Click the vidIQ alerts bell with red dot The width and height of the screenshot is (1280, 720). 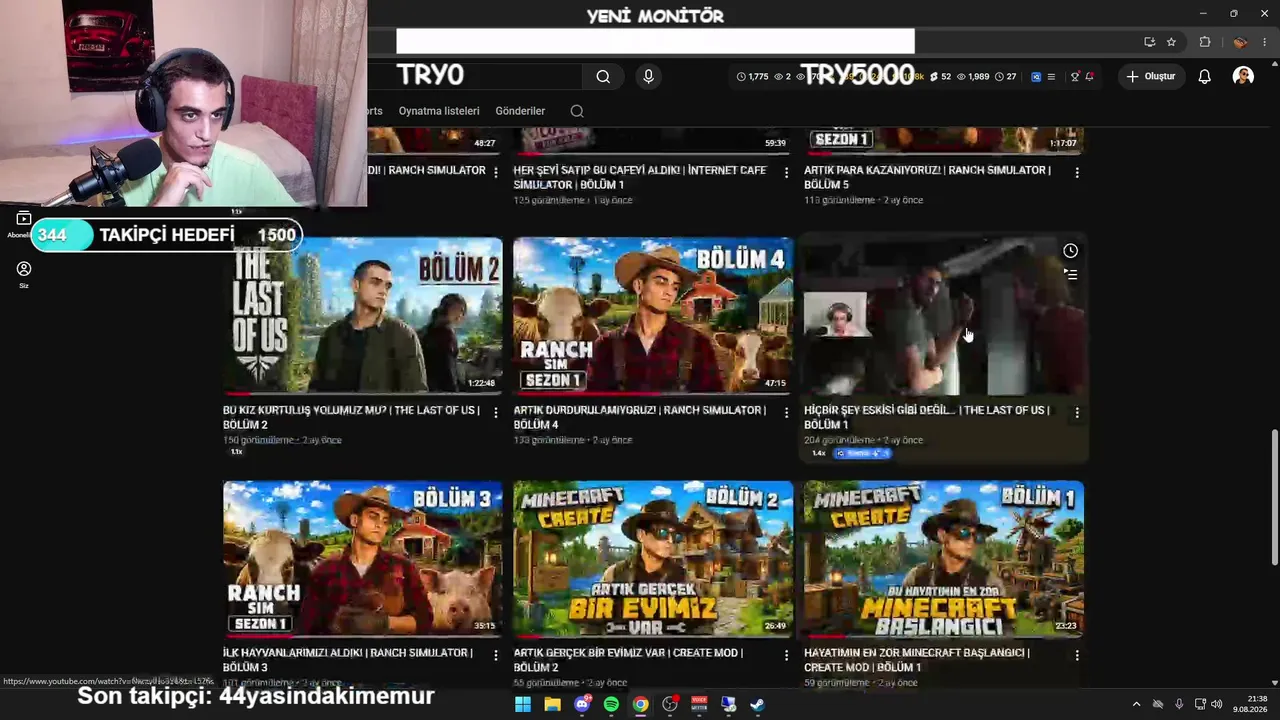click(x=1089, y=76)
